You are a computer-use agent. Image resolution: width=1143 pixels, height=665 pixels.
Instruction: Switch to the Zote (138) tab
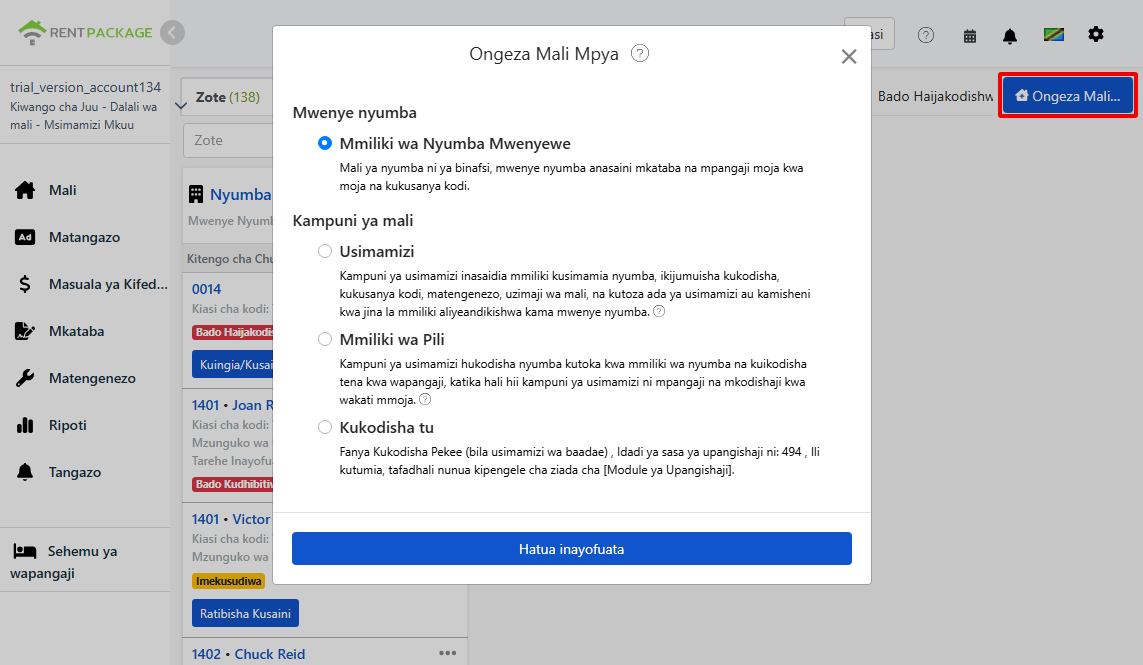[x=227, y=97]
